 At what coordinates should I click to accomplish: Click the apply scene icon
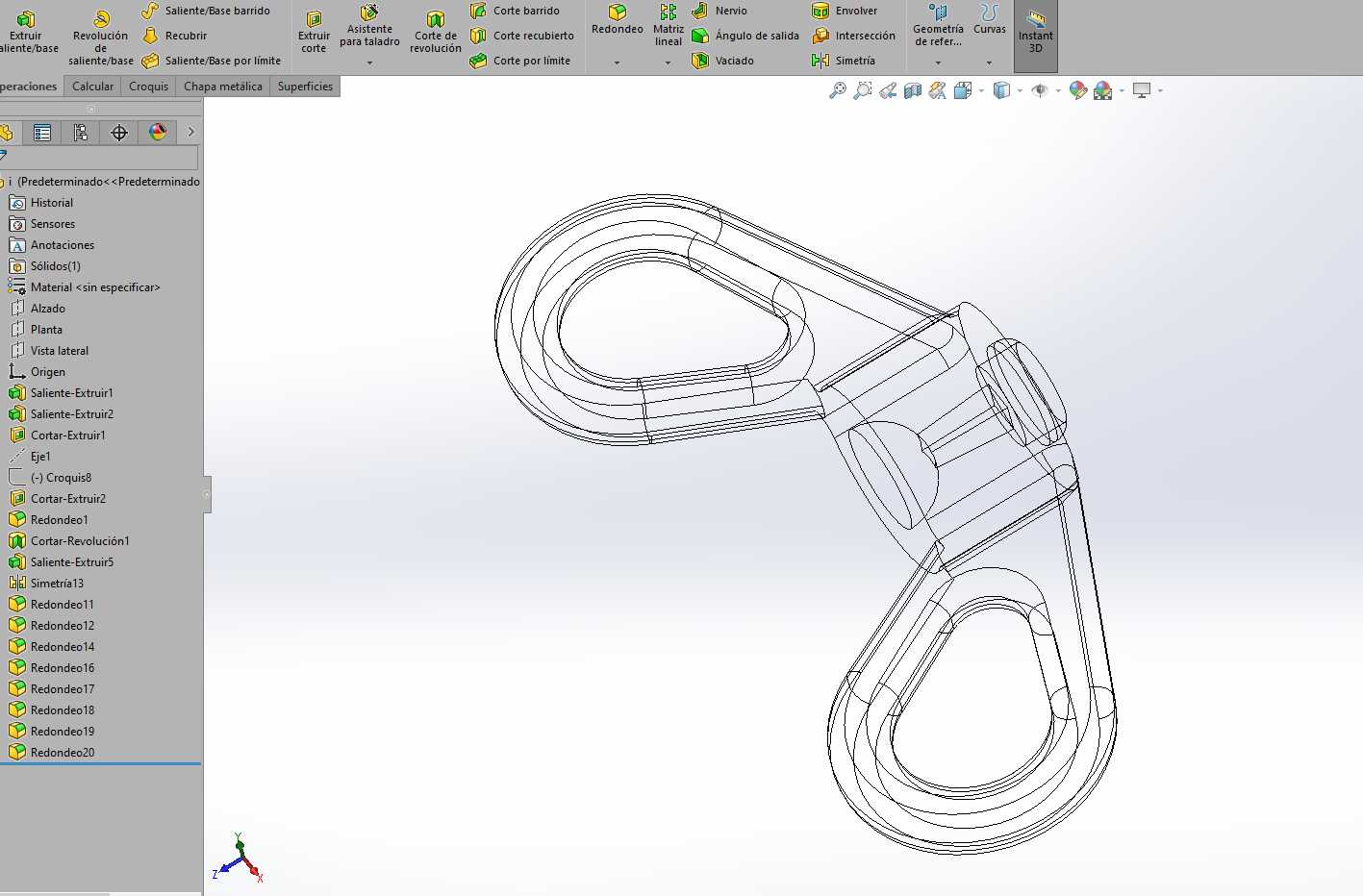click(1103, 90)
